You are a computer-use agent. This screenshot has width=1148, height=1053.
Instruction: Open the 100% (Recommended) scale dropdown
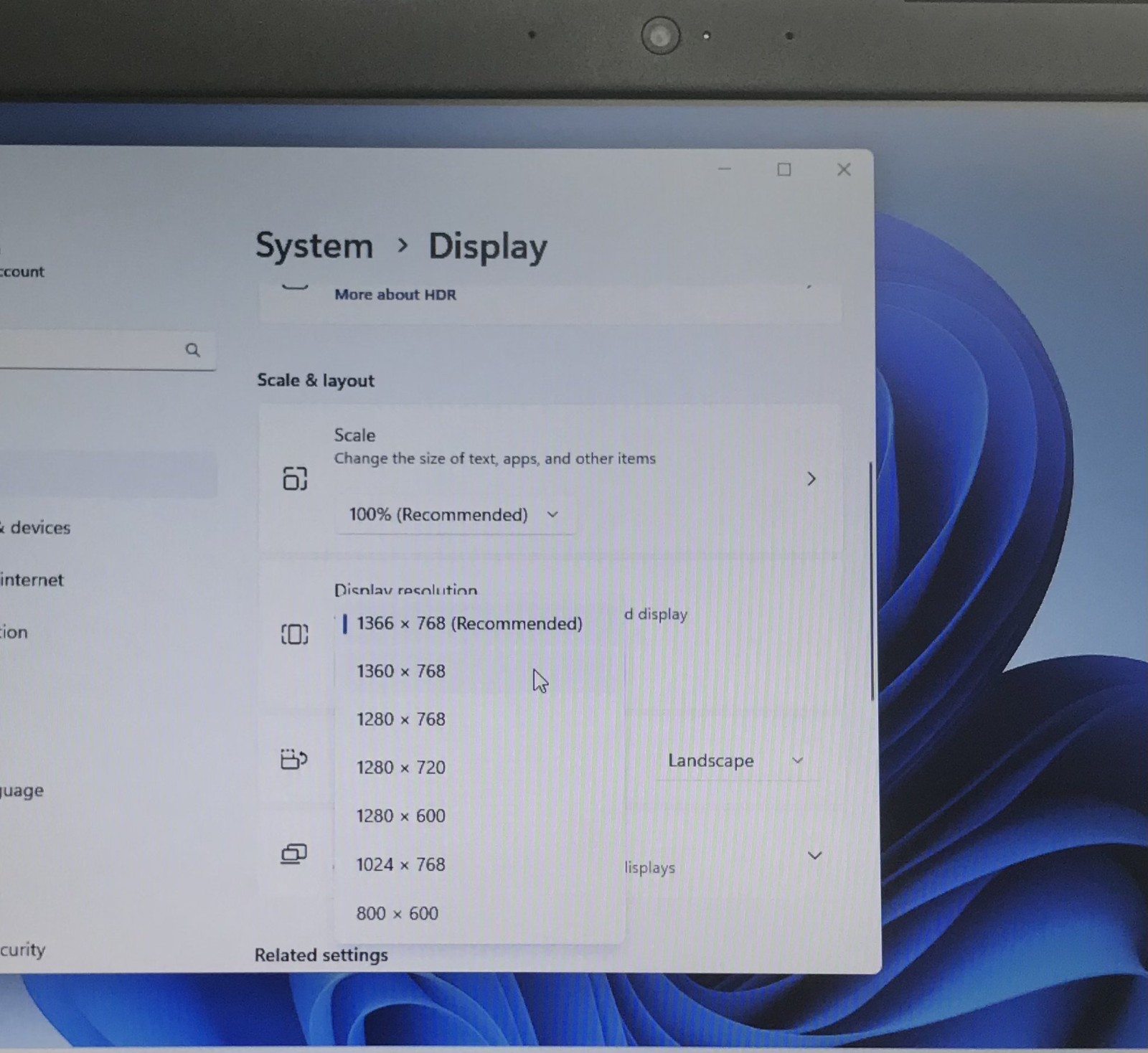pyautogui.click(x=454, y=515)
